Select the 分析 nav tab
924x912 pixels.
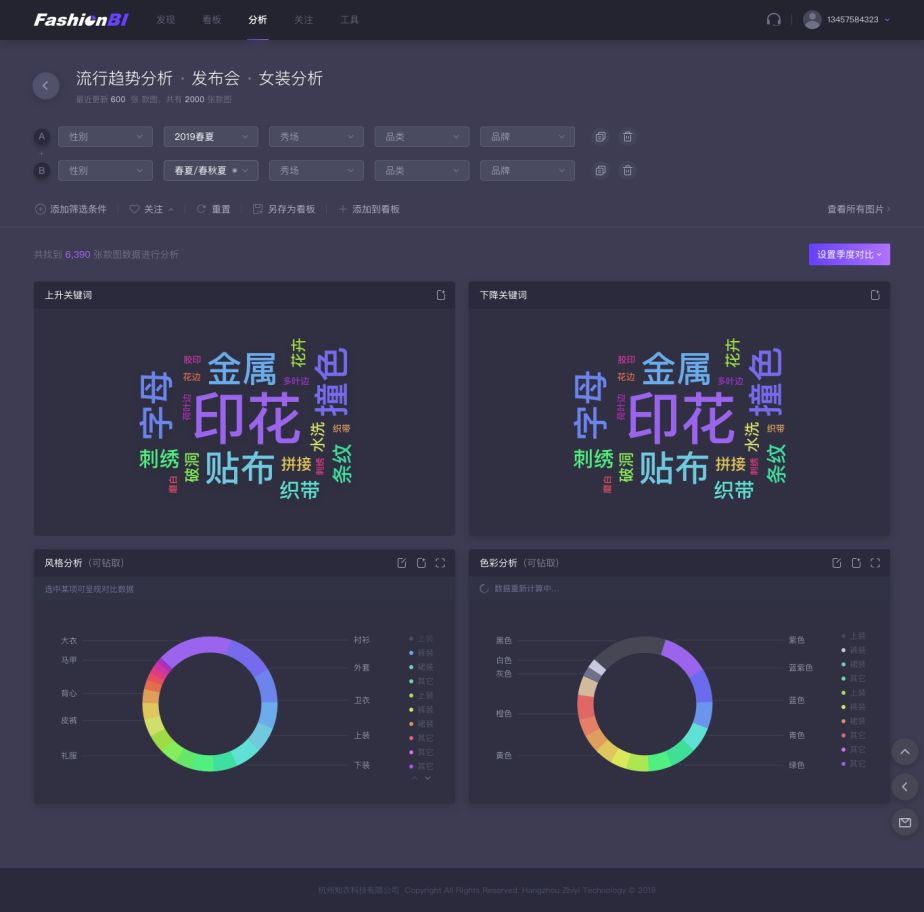point(258,20)
